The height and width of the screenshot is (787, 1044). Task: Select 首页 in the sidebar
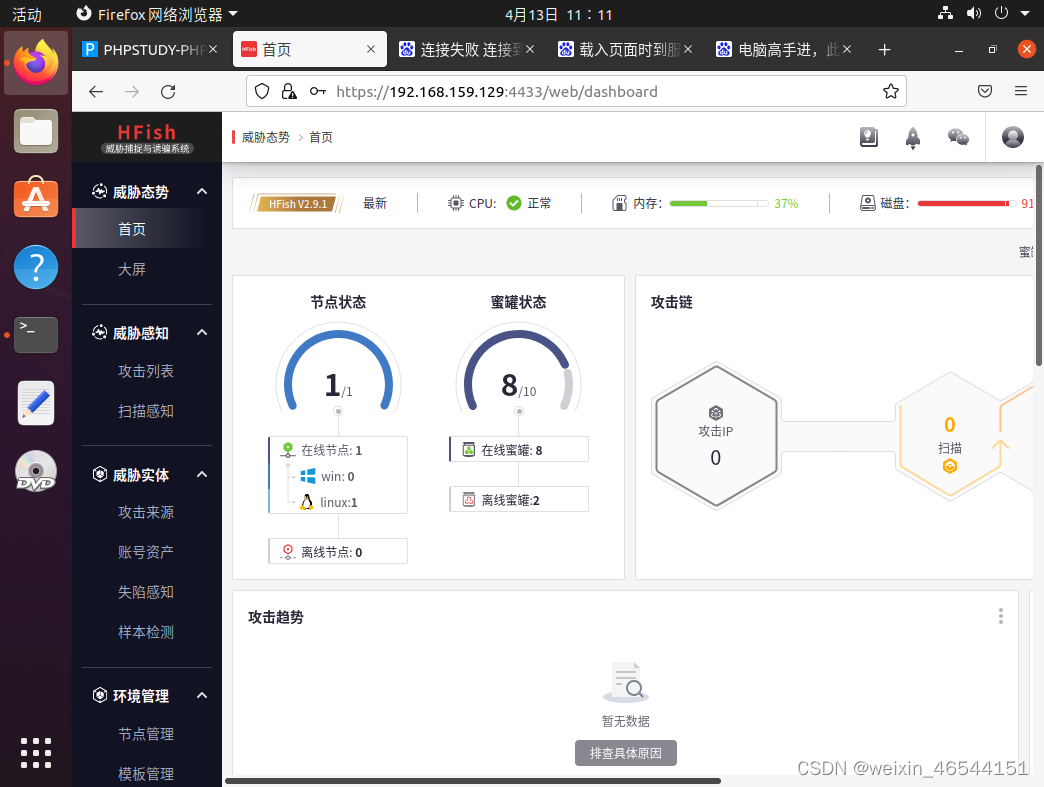tap(132, 229)
